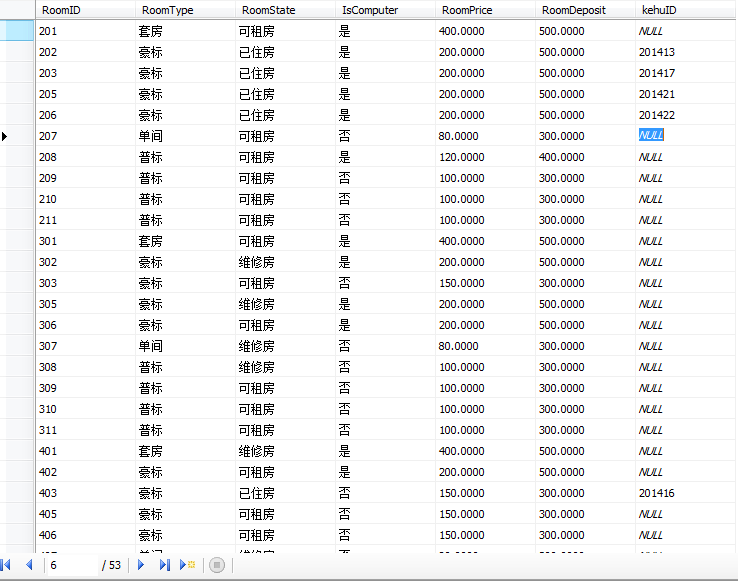
Task: Select the RoomState column header
Action: [x=285, y=10]
